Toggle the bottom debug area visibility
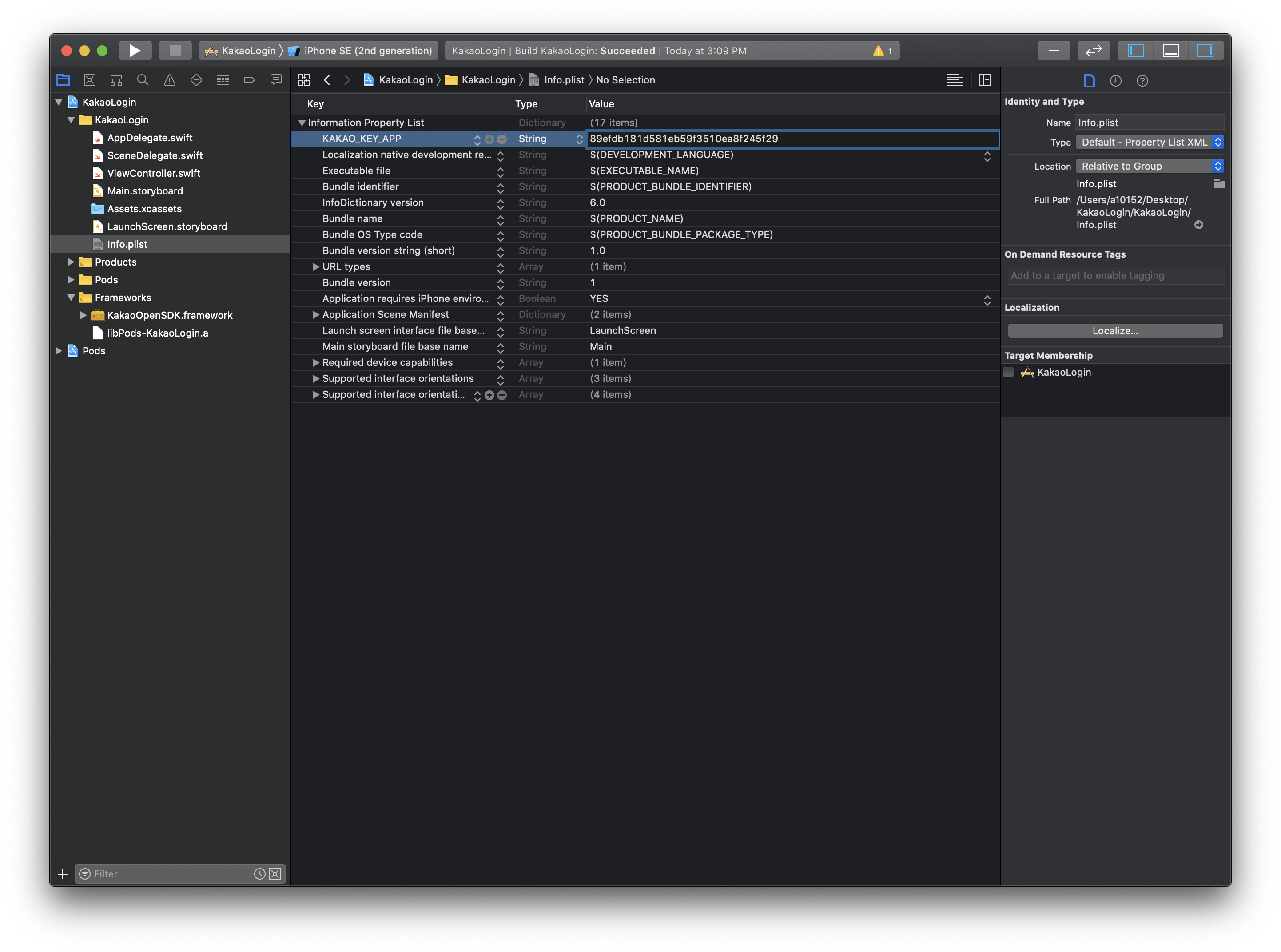Screen dimensions: 1281x952 (x=1170, y=51)
